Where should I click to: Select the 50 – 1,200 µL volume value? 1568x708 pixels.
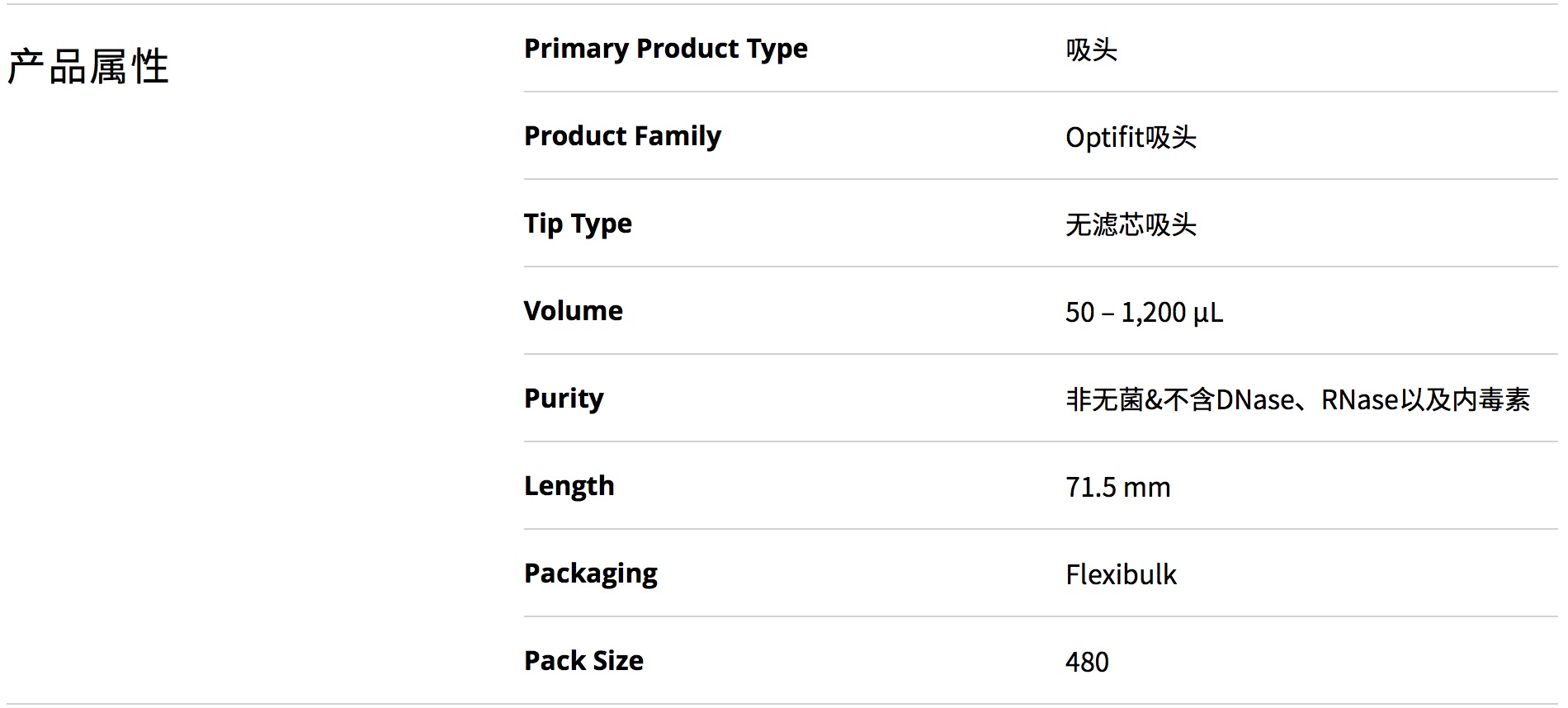1144,312
